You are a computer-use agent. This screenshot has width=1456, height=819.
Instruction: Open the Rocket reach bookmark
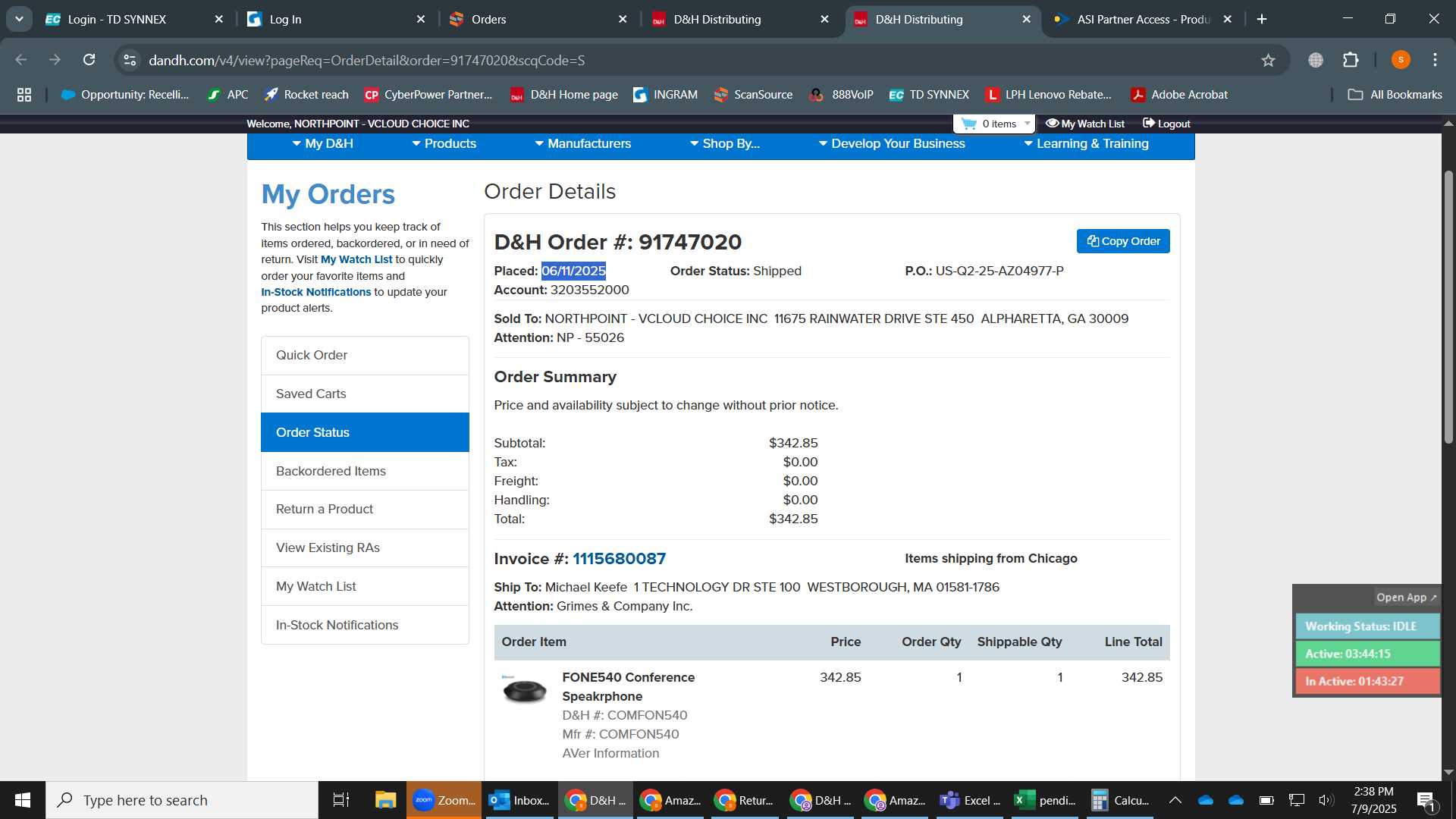click(306, 95)
